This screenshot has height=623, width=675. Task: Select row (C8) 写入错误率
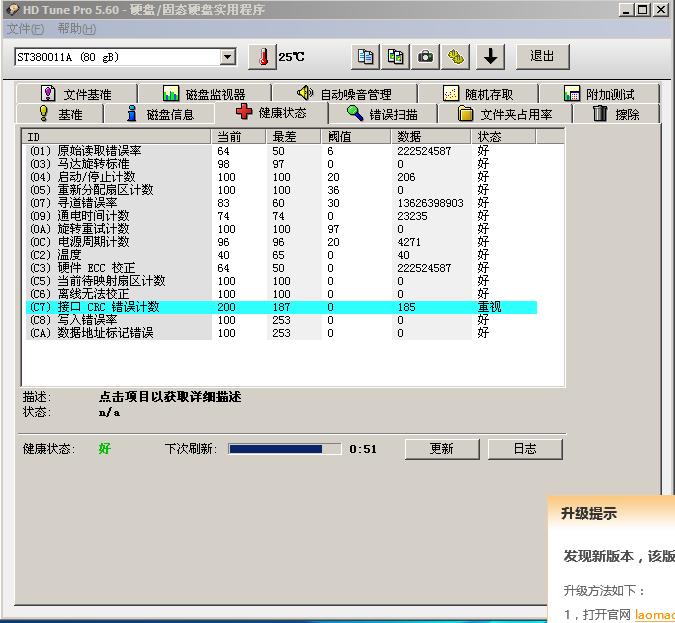pos(282,320)
